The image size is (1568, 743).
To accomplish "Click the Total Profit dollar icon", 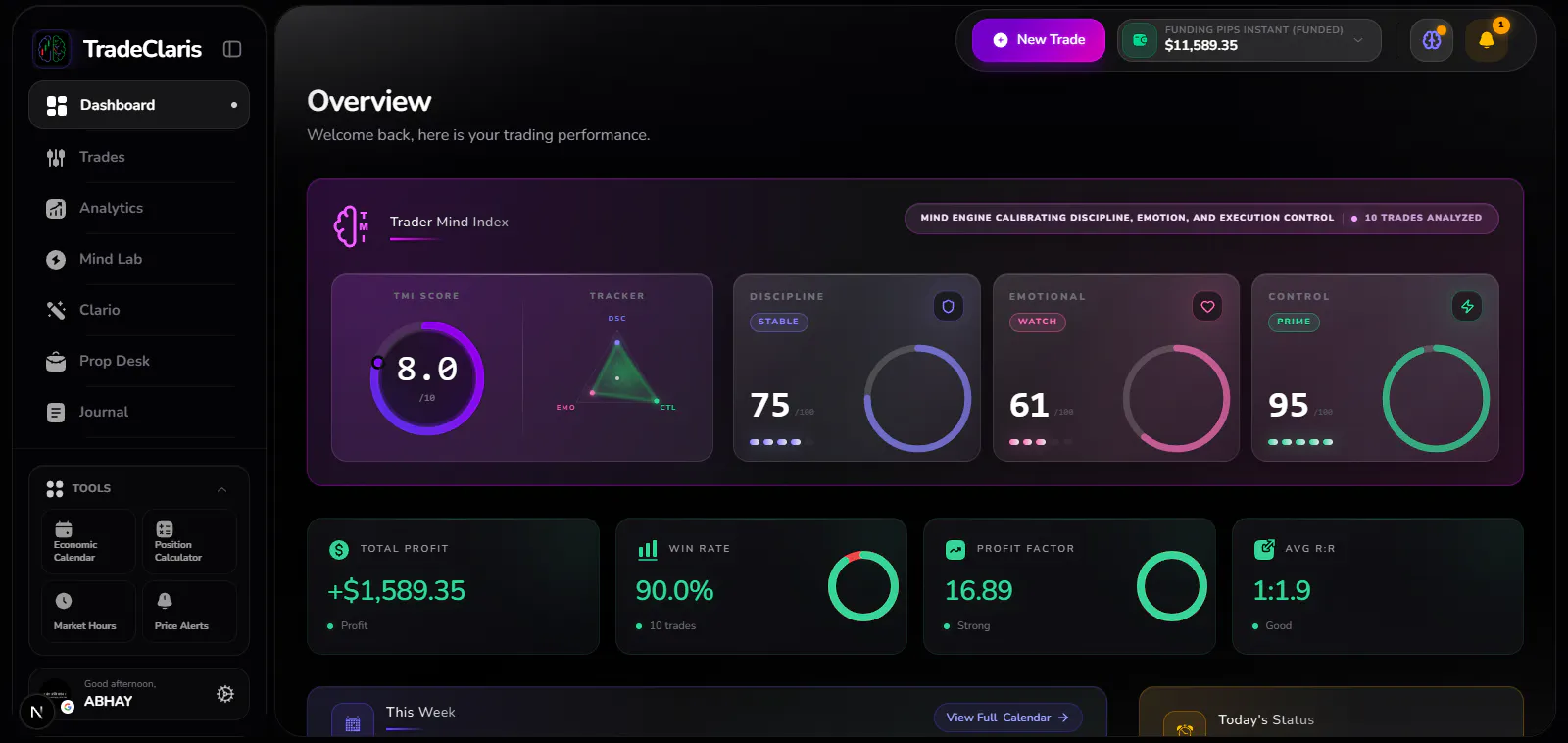I will coord(339,550).
